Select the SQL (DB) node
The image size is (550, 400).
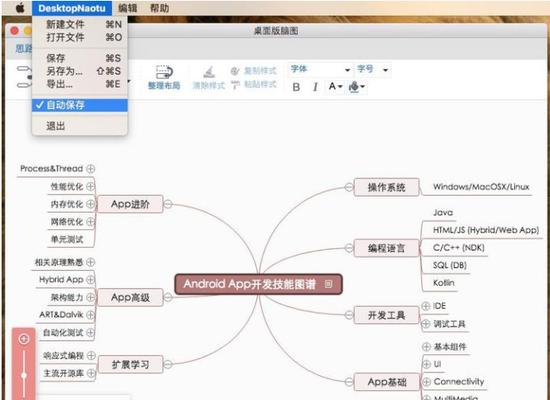[450, 265]
